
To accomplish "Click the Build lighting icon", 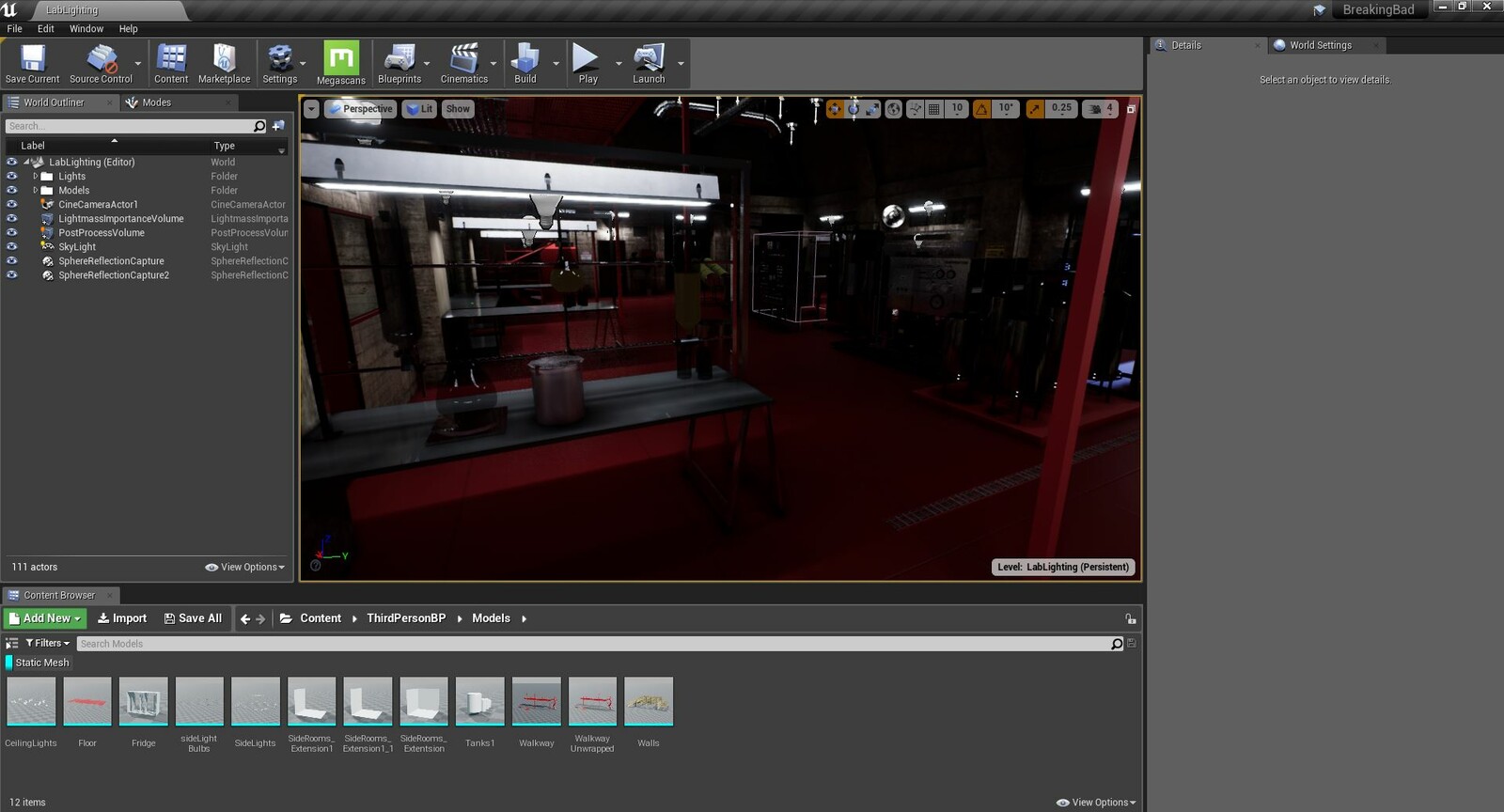I will tap(525, 64).
